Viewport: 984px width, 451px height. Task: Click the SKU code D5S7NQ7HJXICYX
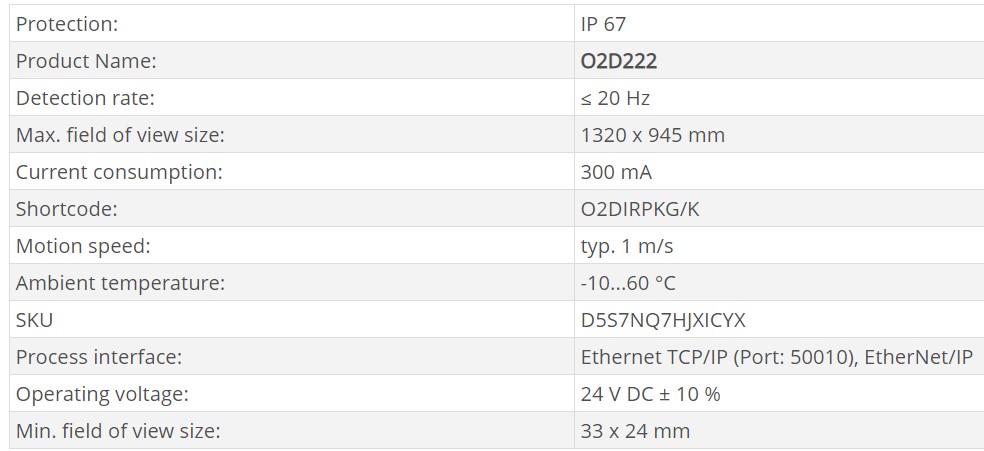coord(663,320)
